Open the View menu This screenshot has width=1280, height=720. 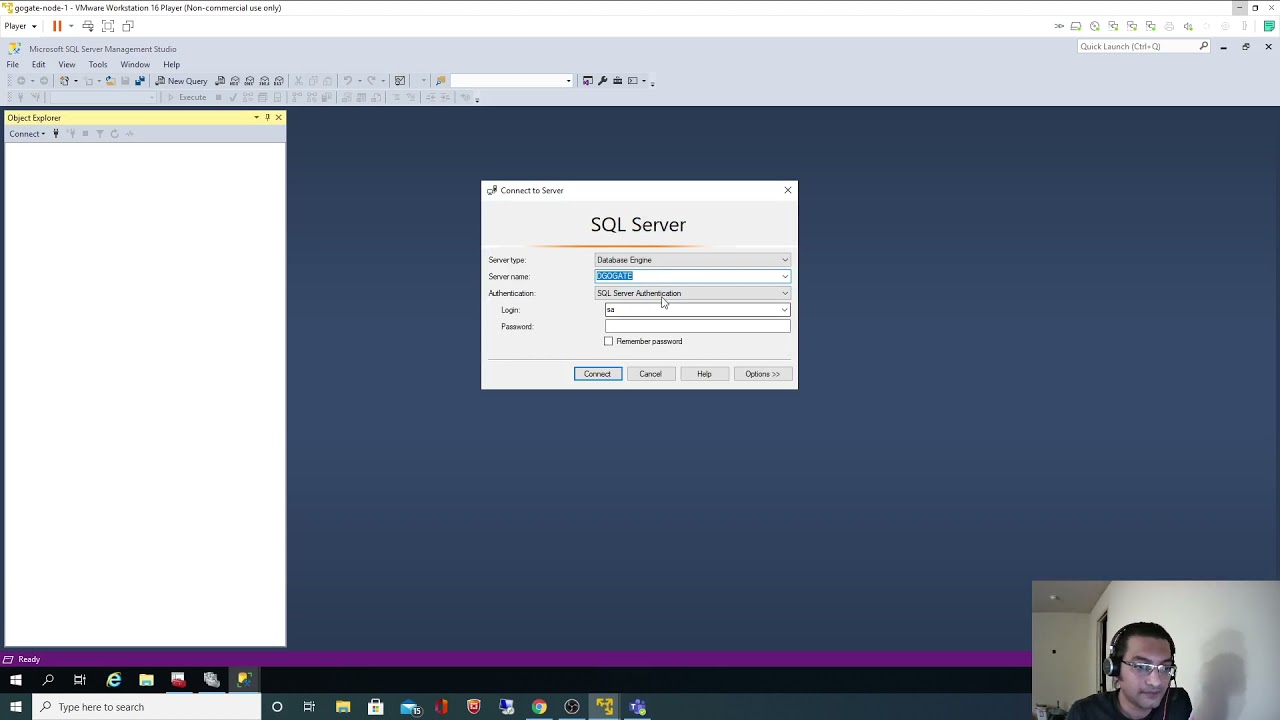click(67, 65)
